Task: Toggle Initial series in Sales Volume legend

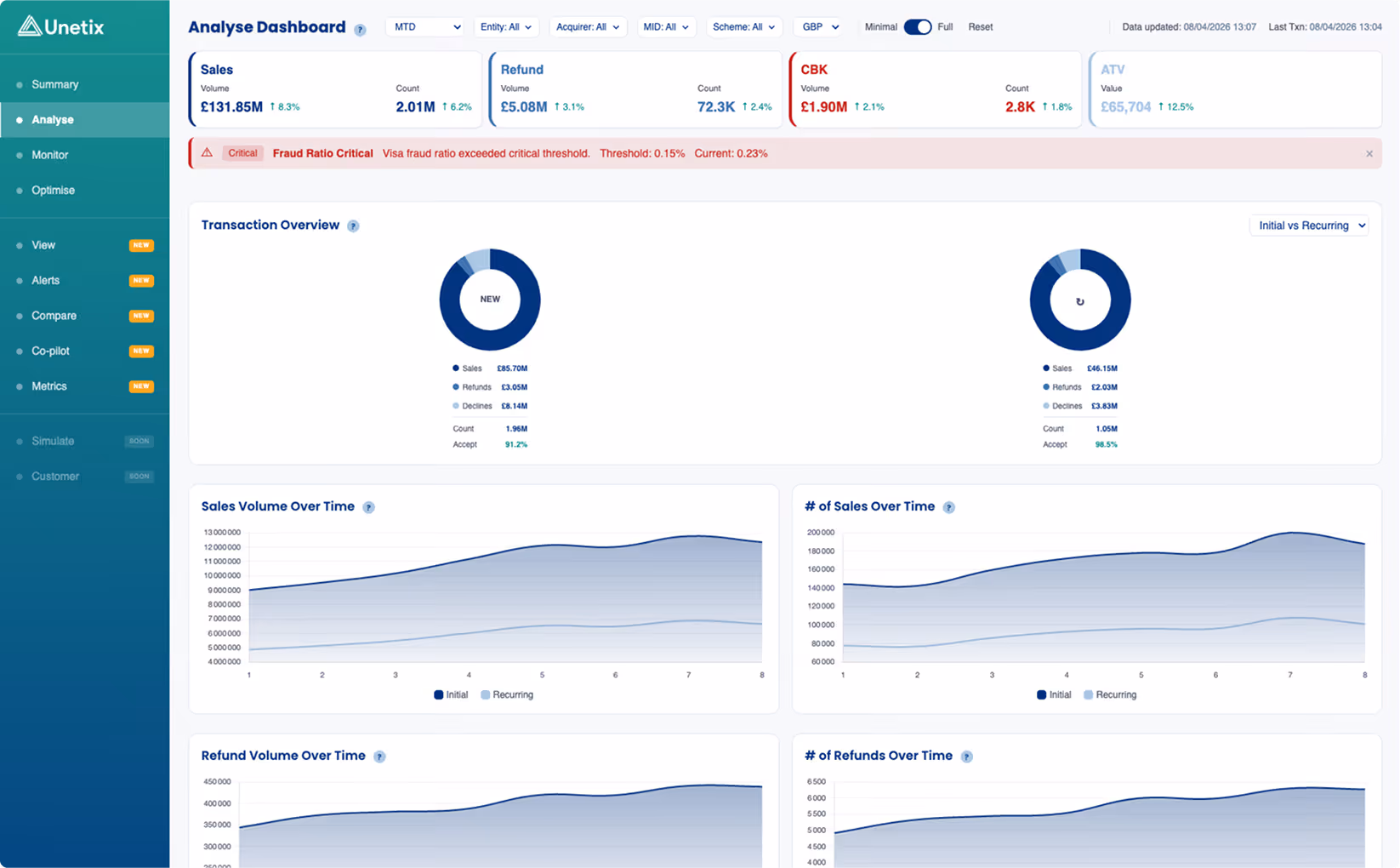Action: 451,695
